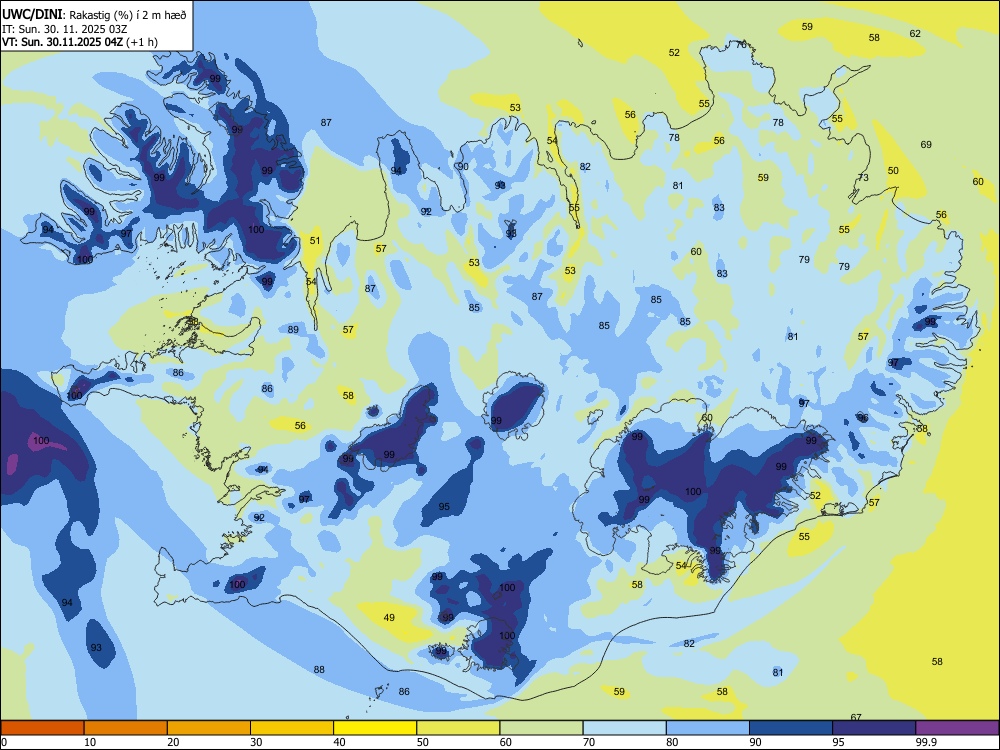This screenshot has height=750, width=1000.
Task: Pick the bright yellow 40–50 legend swatch
Action: pos(375,727)
